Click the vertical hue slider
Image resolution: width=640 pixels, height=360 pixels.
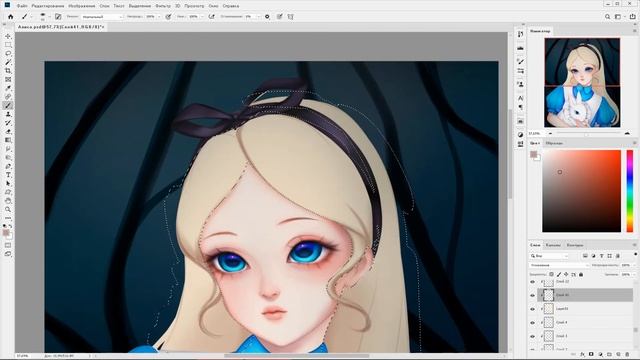coord(630,191)
